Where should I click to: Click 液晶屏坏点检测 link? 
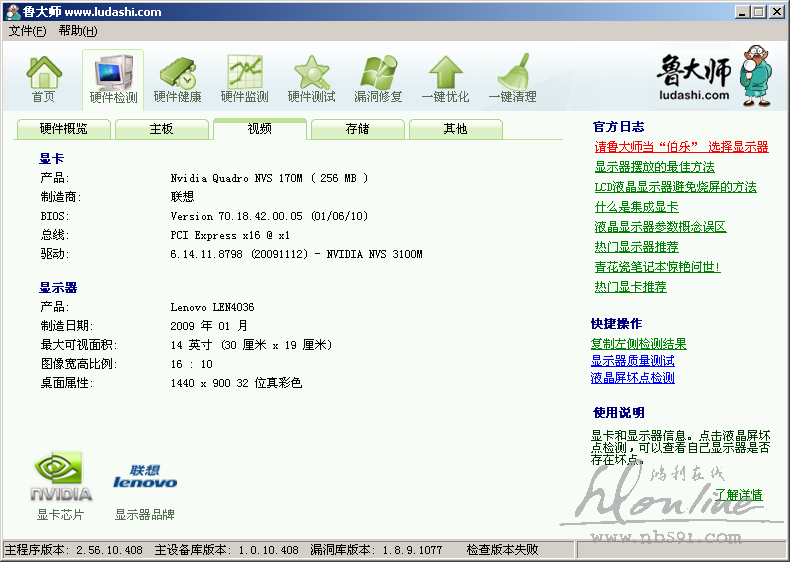632,378
